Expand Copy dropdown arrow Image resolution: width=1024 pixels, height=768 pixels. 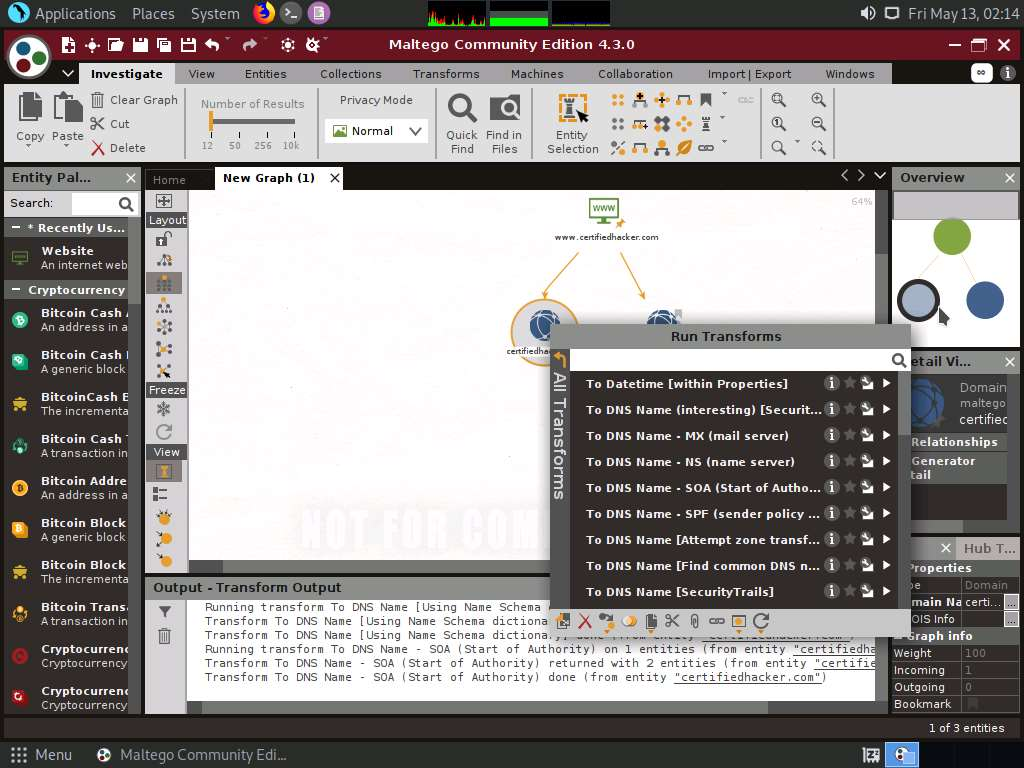[28, 147]
